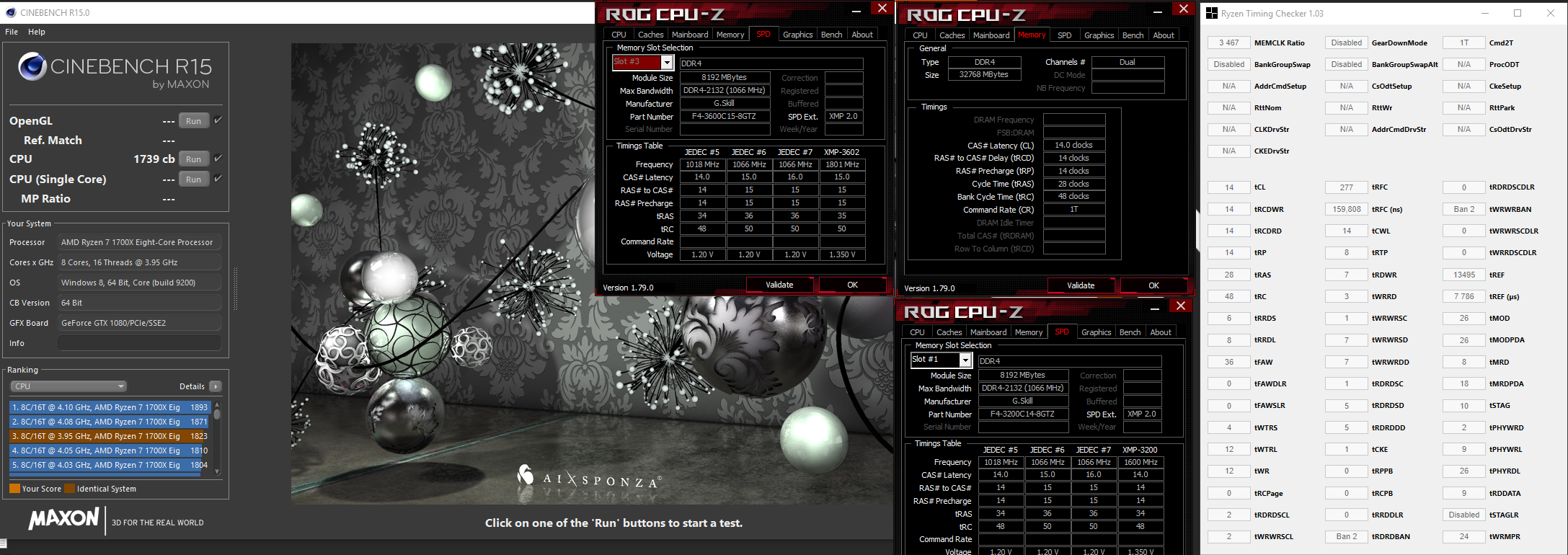
Task: Click the CAS# Latency 14.0 clocks field
Action: coord(1073,145)
